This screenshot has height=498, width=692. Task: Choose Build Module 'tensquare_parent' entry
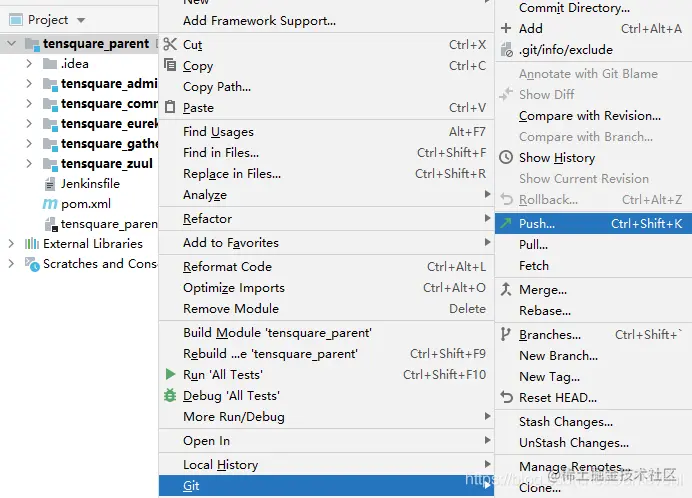tap(326, 332)
